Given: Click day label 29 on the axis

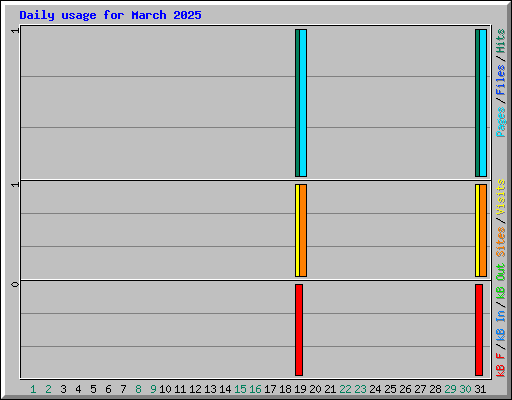Looking at the screenshot, I should 450,389.
